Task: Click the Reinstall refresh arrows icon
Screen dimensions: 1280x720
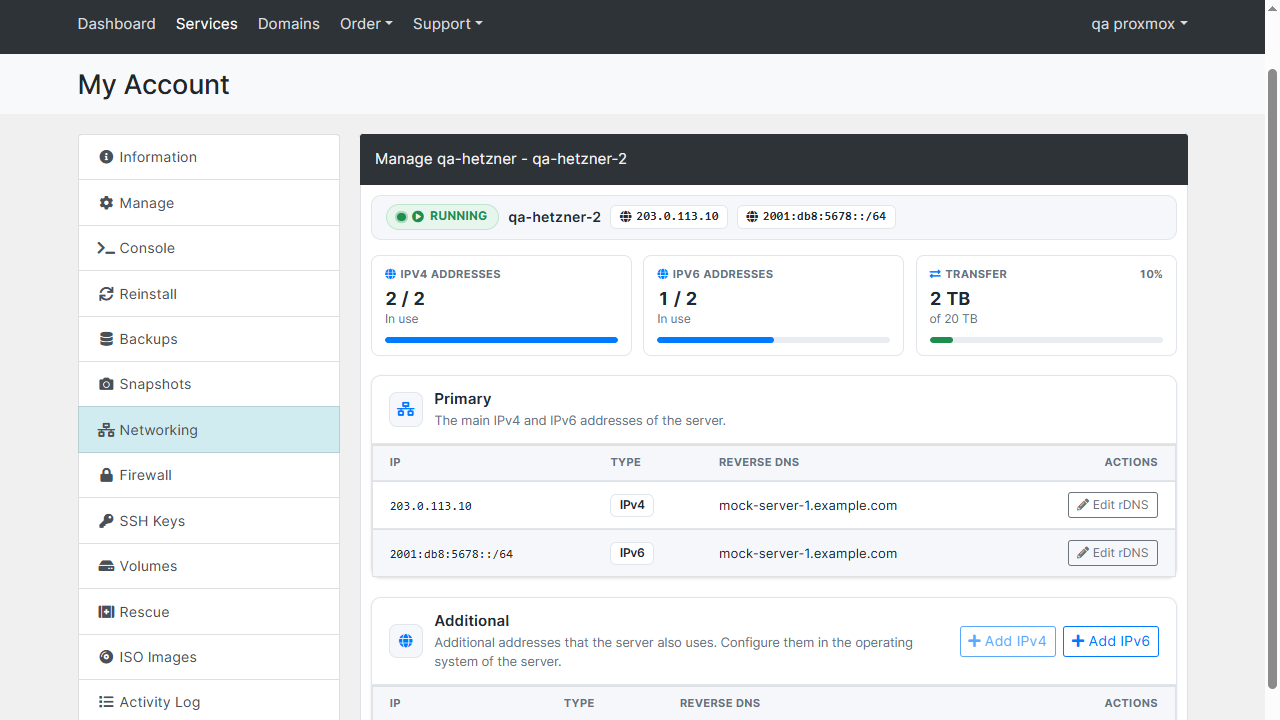Action: coord(106,294)
